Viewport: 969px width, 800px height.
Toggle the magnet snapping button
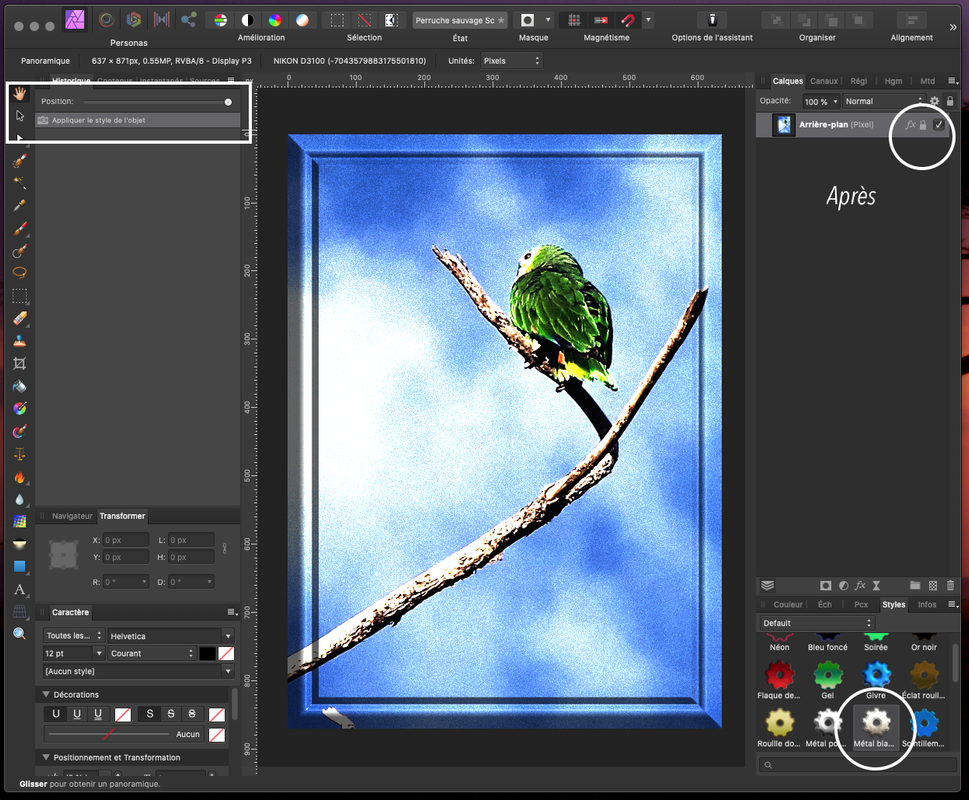coord(628,20)
